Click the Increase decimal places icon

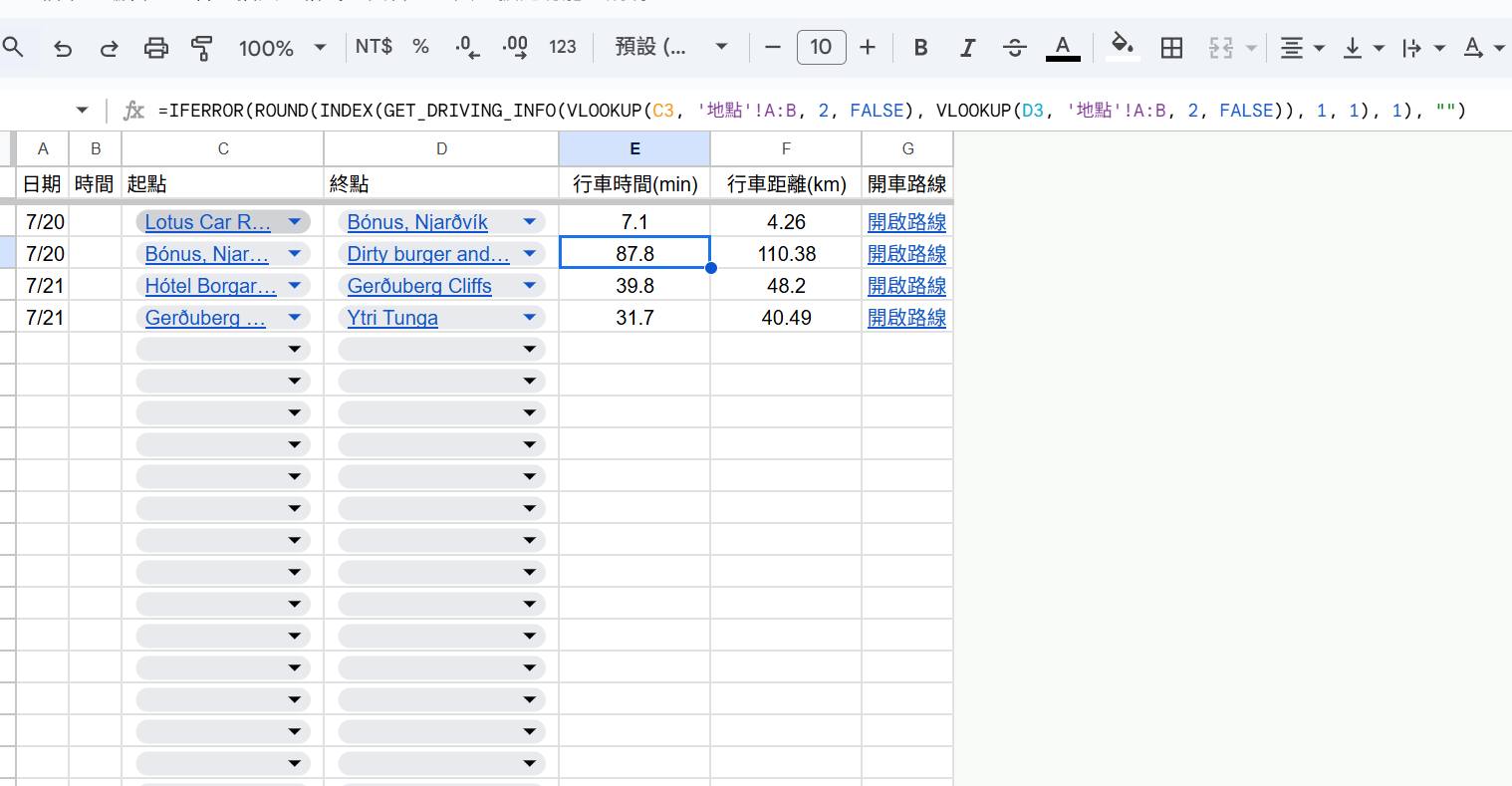pos(515,48)
